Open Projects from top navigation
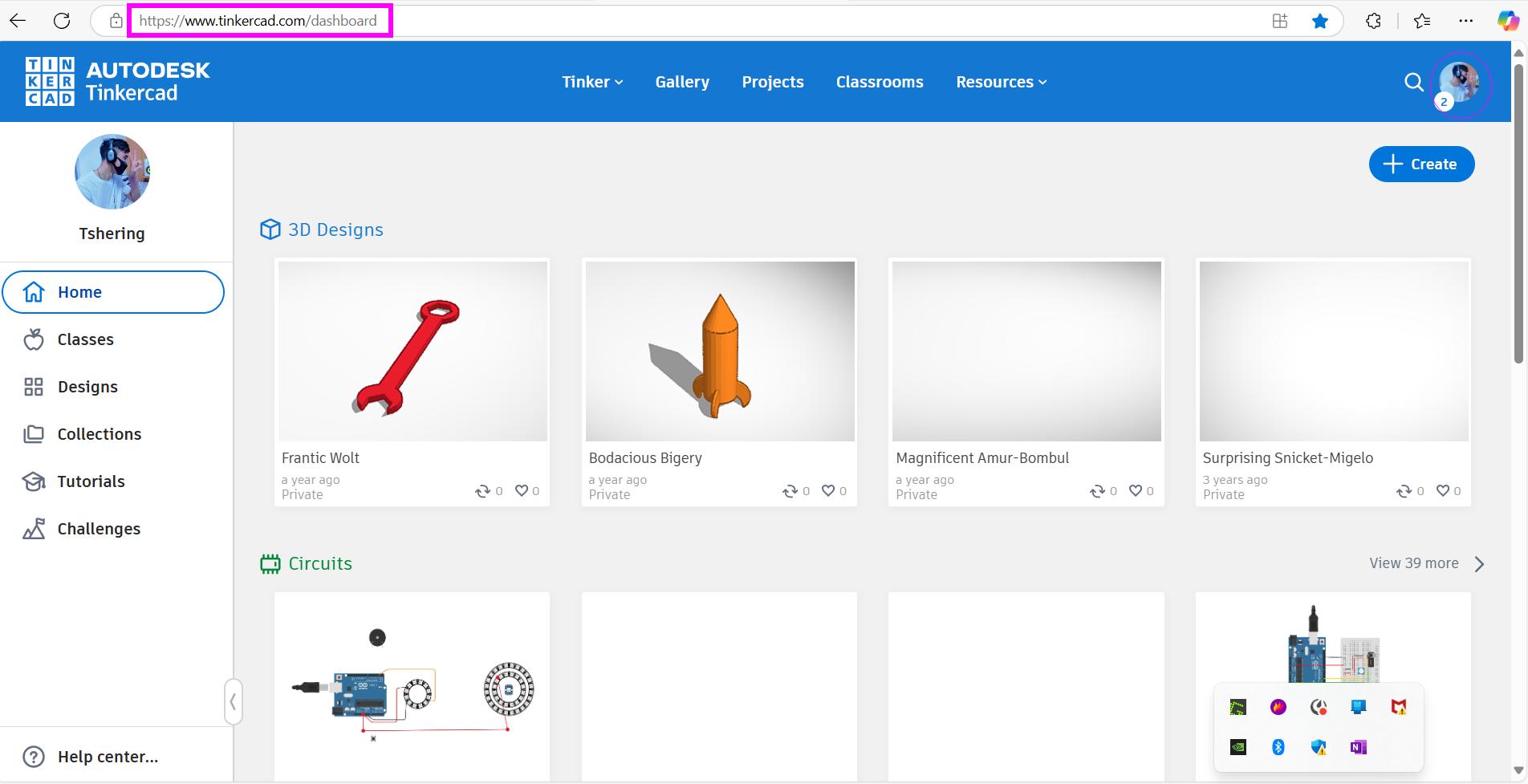Viewport: 1528px width, 784px height. point(773,82)
